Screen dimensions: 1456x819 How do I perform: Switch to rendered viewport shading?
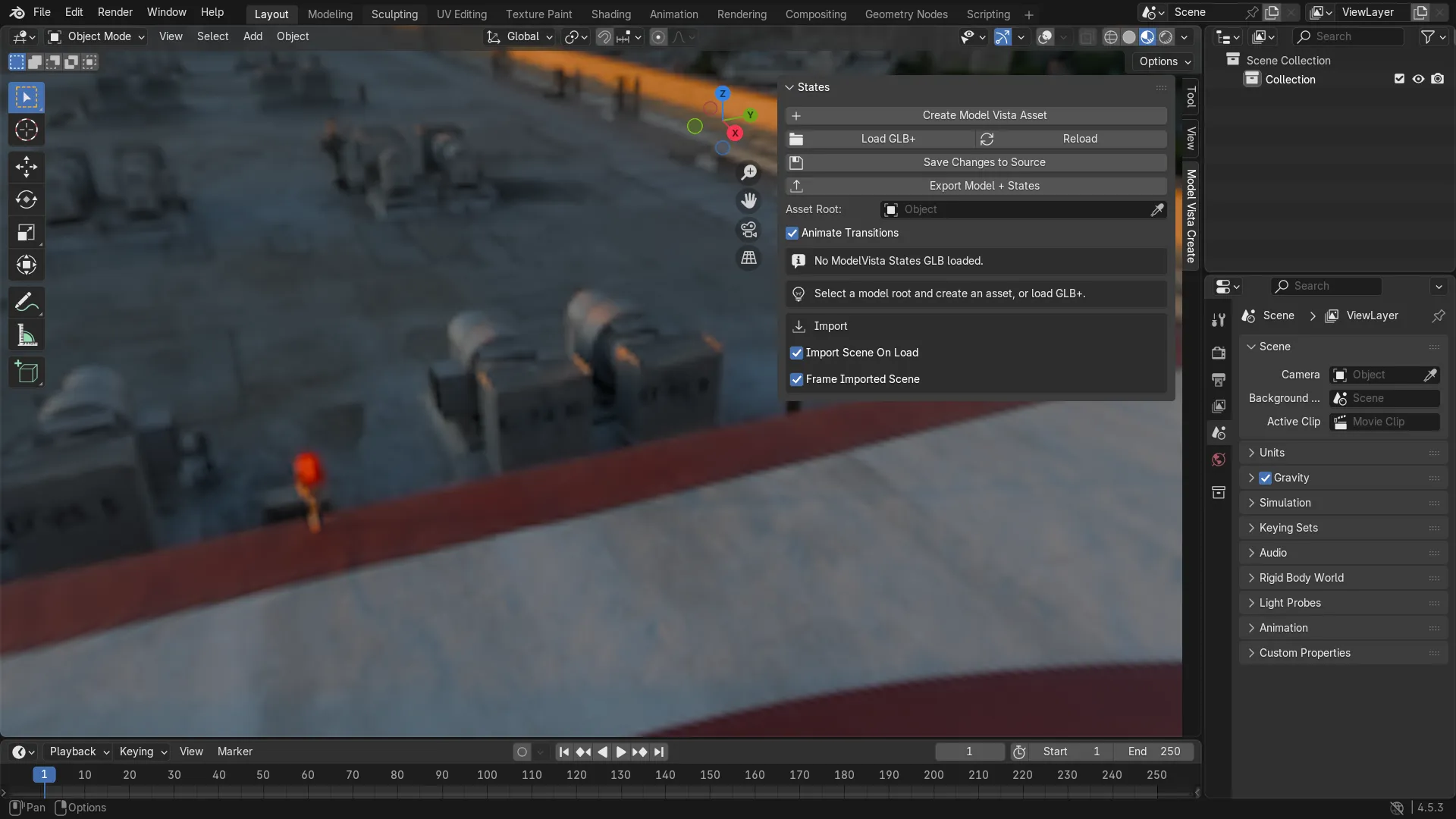pos(1166,37)
